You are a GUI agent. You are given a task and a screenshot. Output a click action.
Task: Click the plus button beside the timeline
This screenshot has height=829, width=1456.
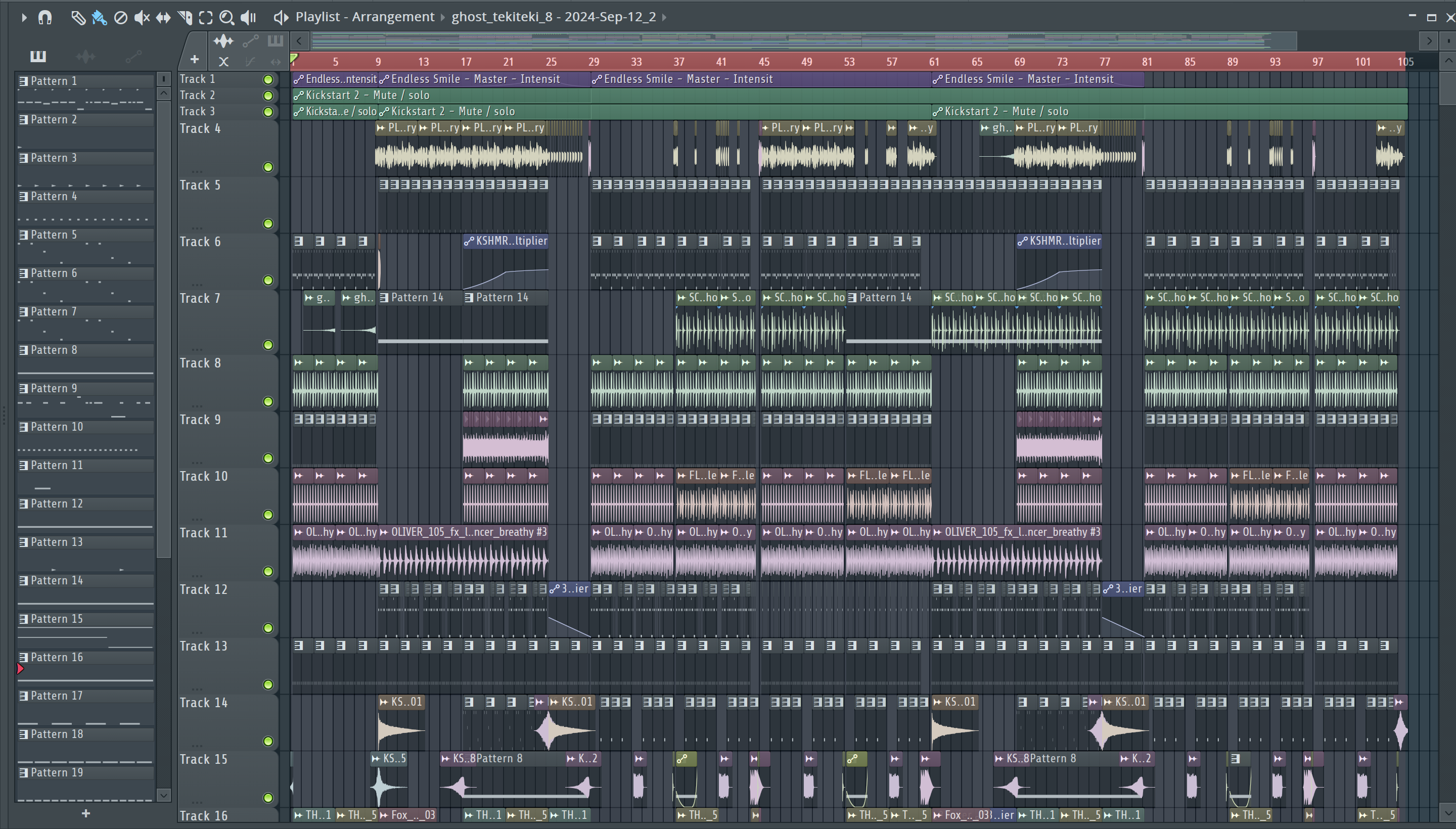pos(194,59)
